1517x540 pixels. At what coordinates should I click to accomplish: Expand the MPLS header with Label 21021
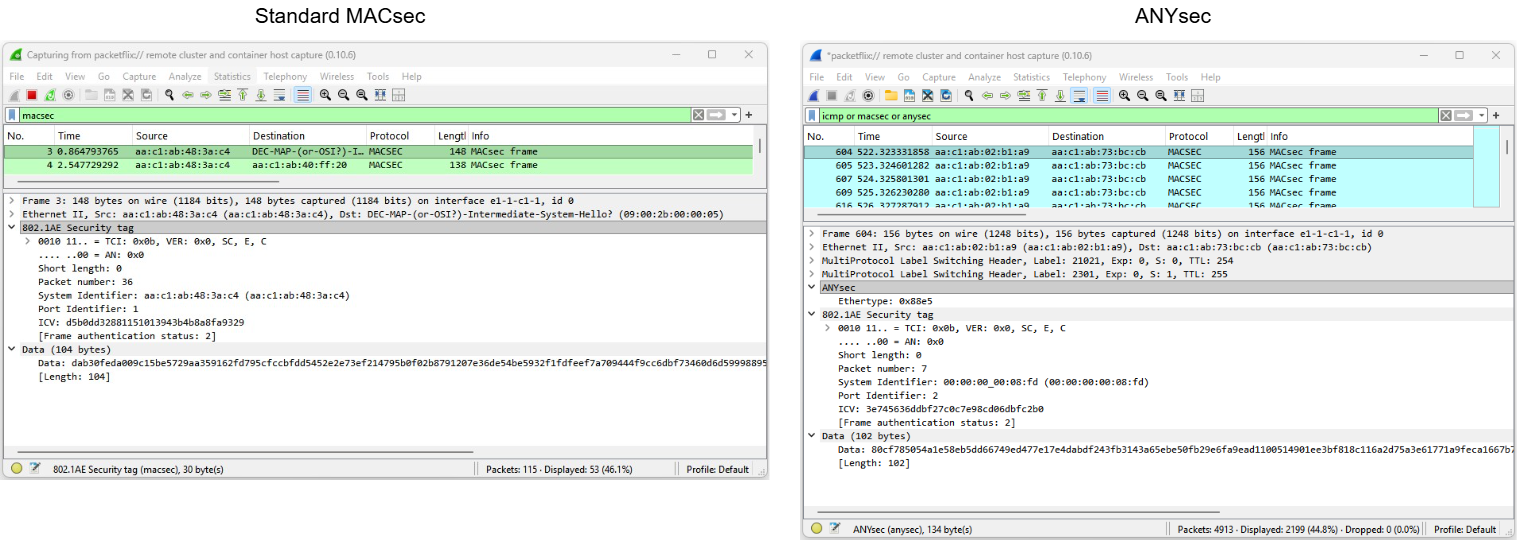(x=811, y=260)
